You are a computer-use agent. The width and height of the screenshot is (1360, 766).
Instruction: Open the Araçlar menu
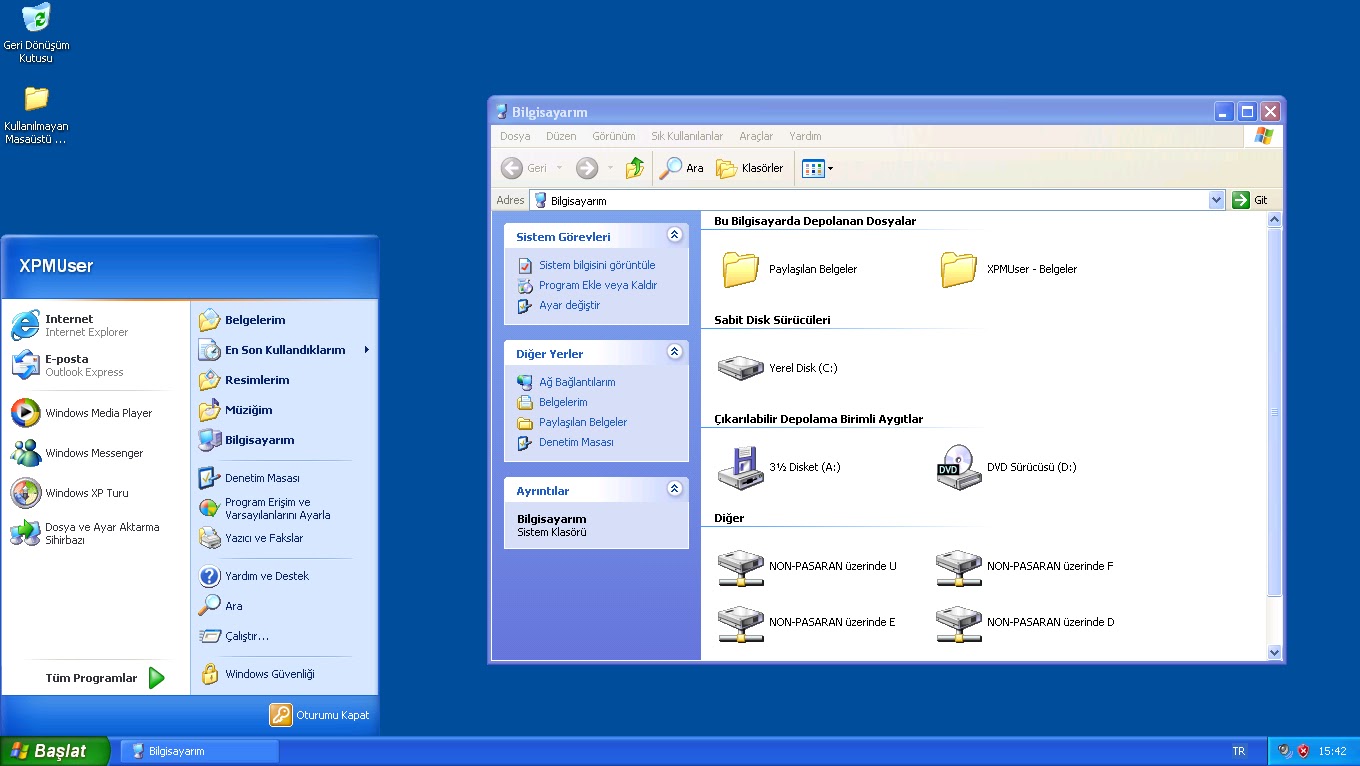[x=756, y=136]
